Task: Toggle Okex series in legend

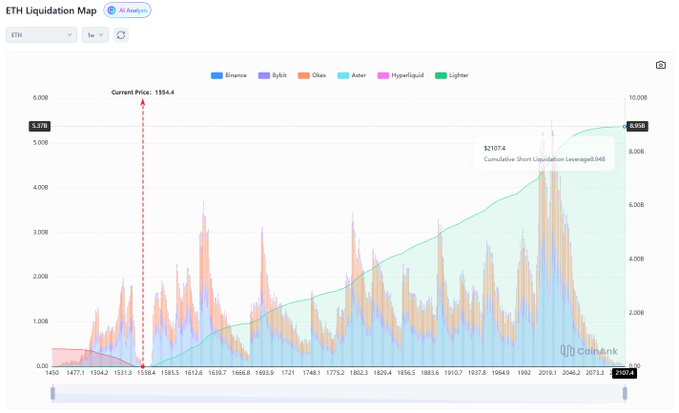Action: click(312, 75)
